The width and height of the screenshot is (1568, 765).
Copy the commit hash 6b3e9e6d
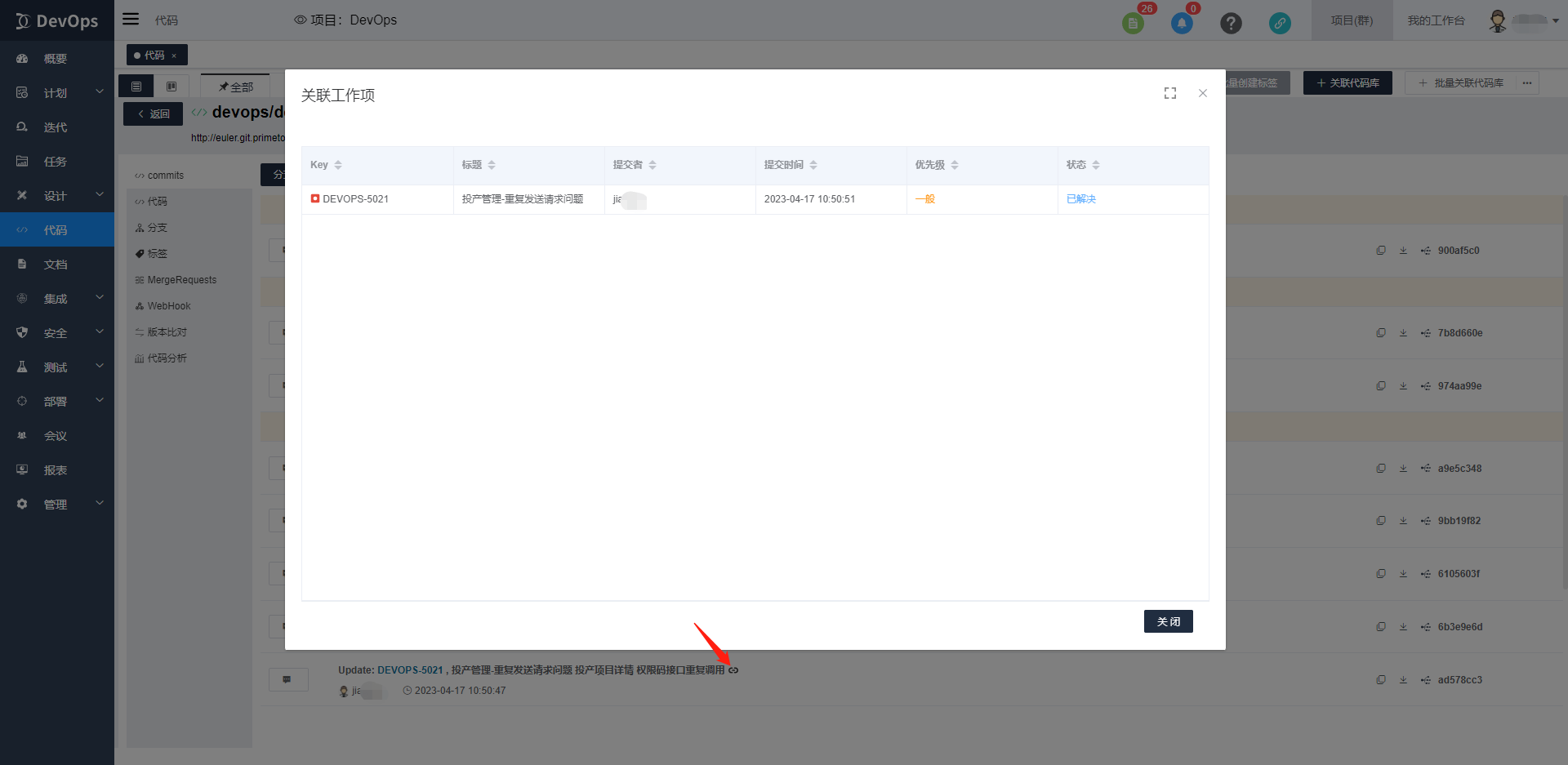(1381, 627)
